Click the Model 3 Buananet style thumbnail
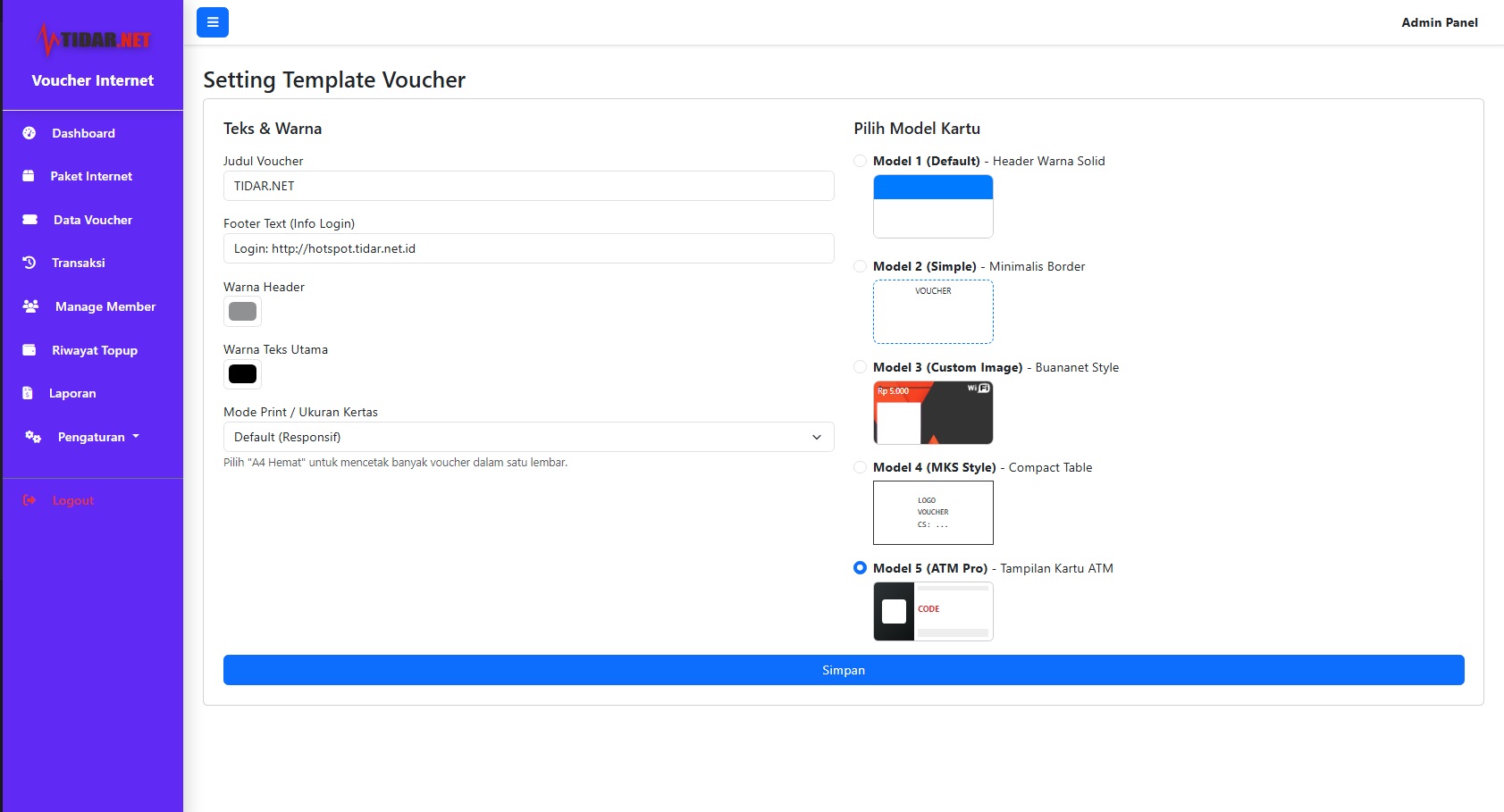1504x812 pixels. (933, 413)
